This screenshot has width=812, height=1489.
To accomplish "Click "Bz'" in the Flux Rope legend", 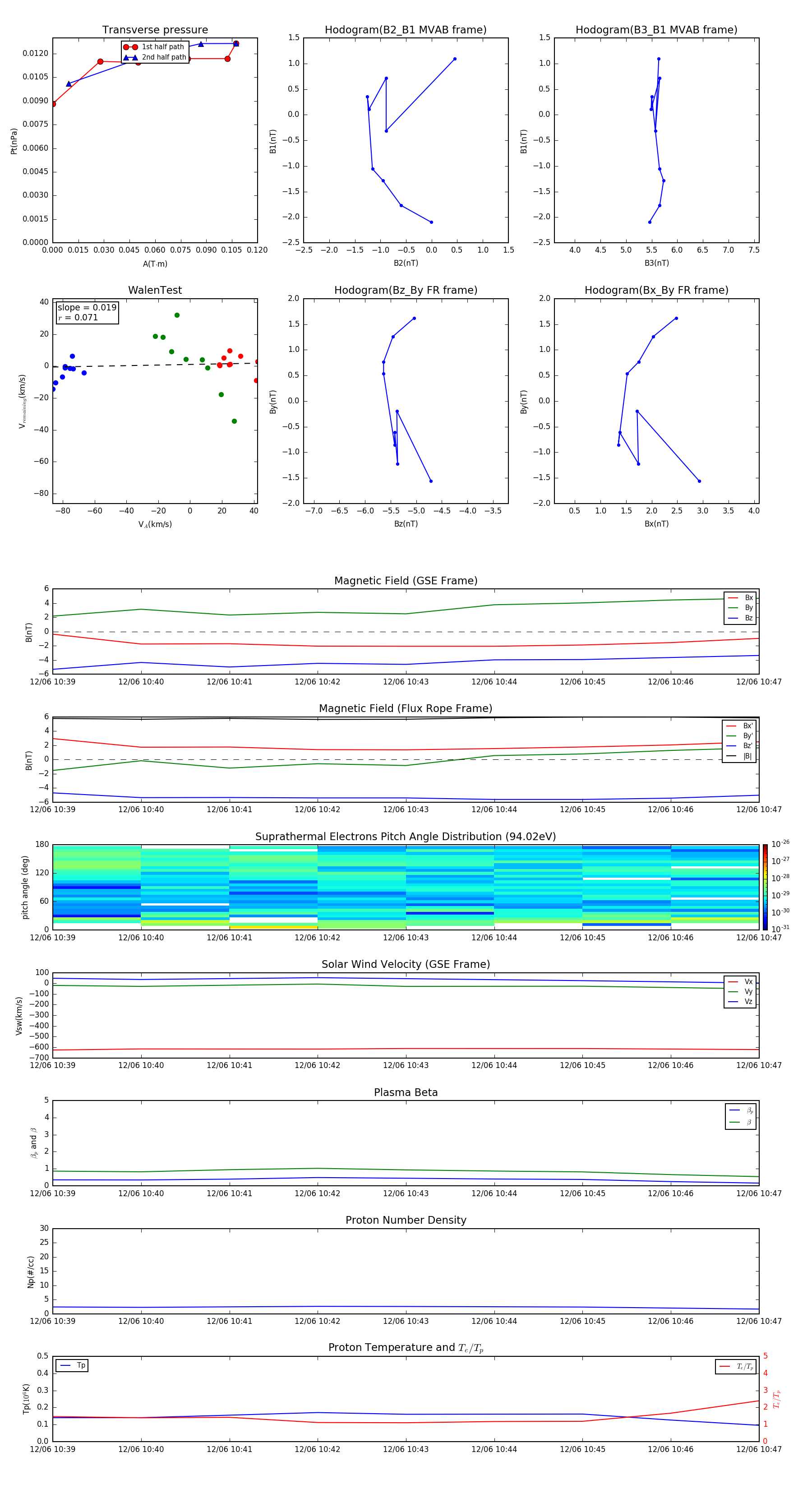I will [x=739, y=746].
